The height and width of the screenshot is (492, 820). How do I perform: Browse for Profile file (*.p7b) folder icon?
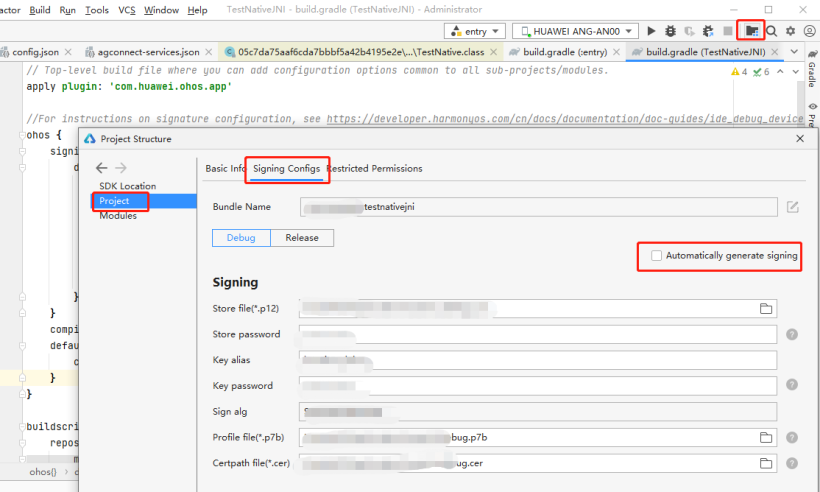(766, 438)
